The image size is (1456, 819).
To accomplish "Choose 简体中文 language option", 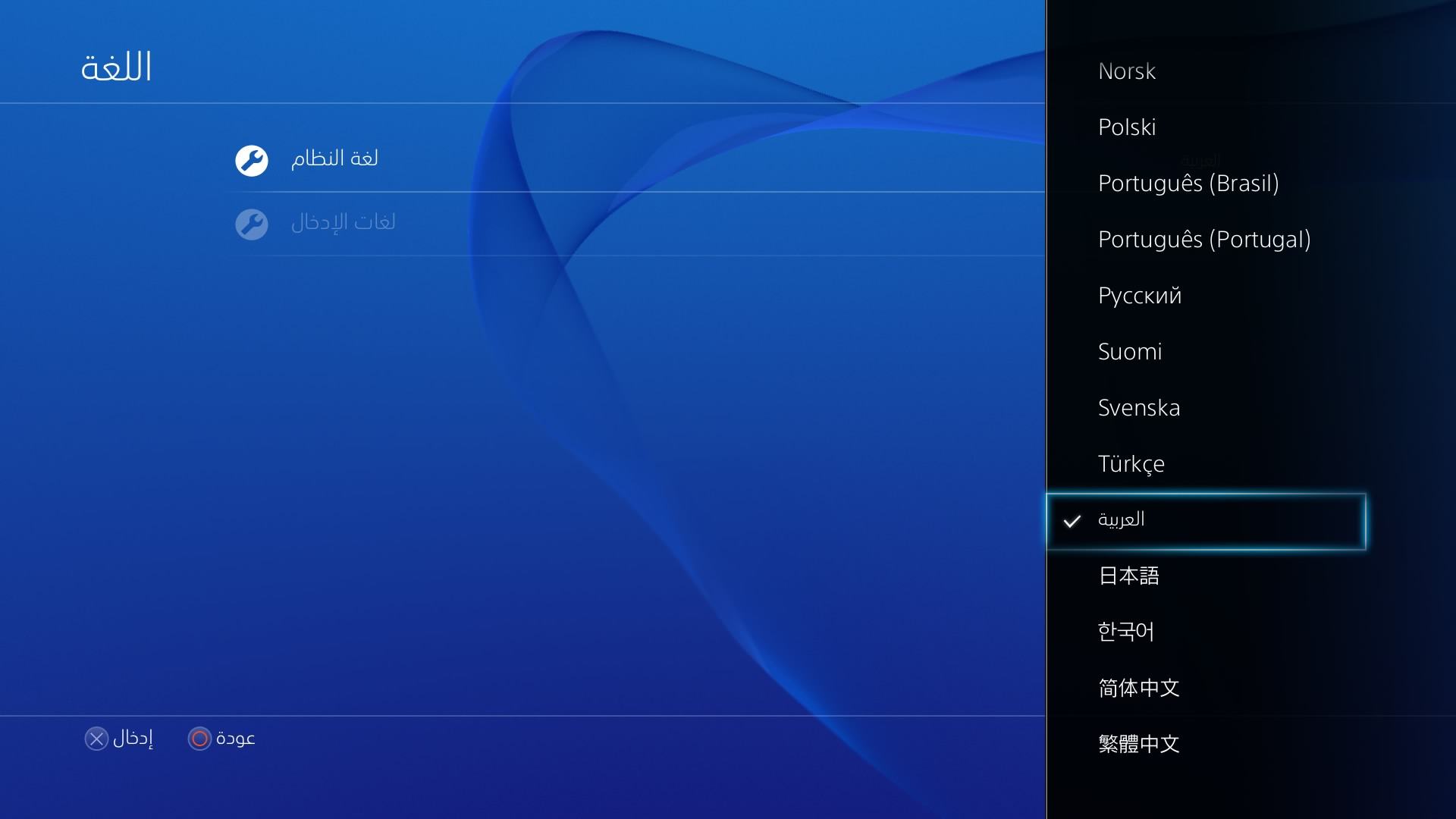I will click(1139, 688).
